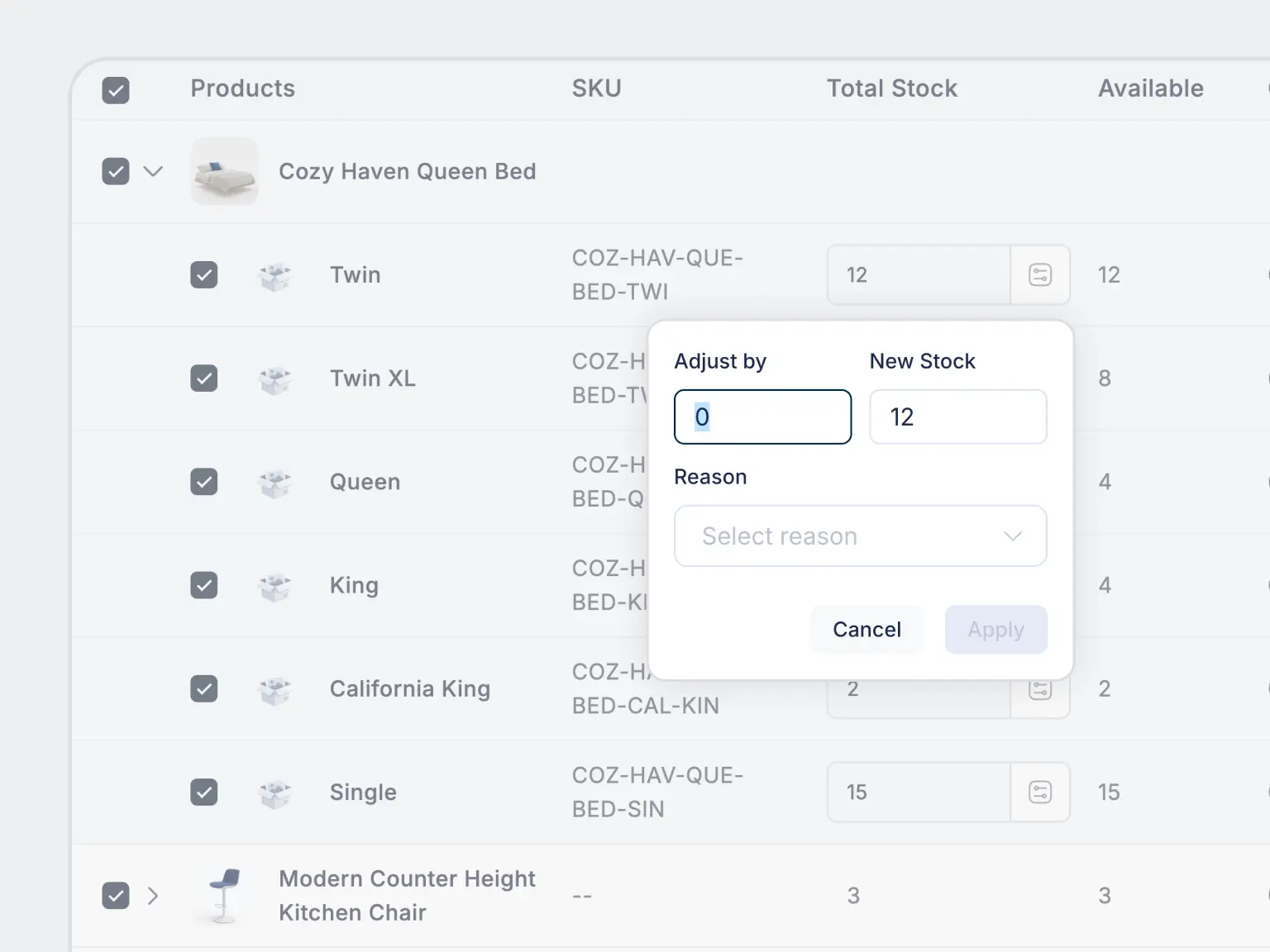Click box icon beside King variant
The image size is (1270, 952).
(x=275, y=586)
